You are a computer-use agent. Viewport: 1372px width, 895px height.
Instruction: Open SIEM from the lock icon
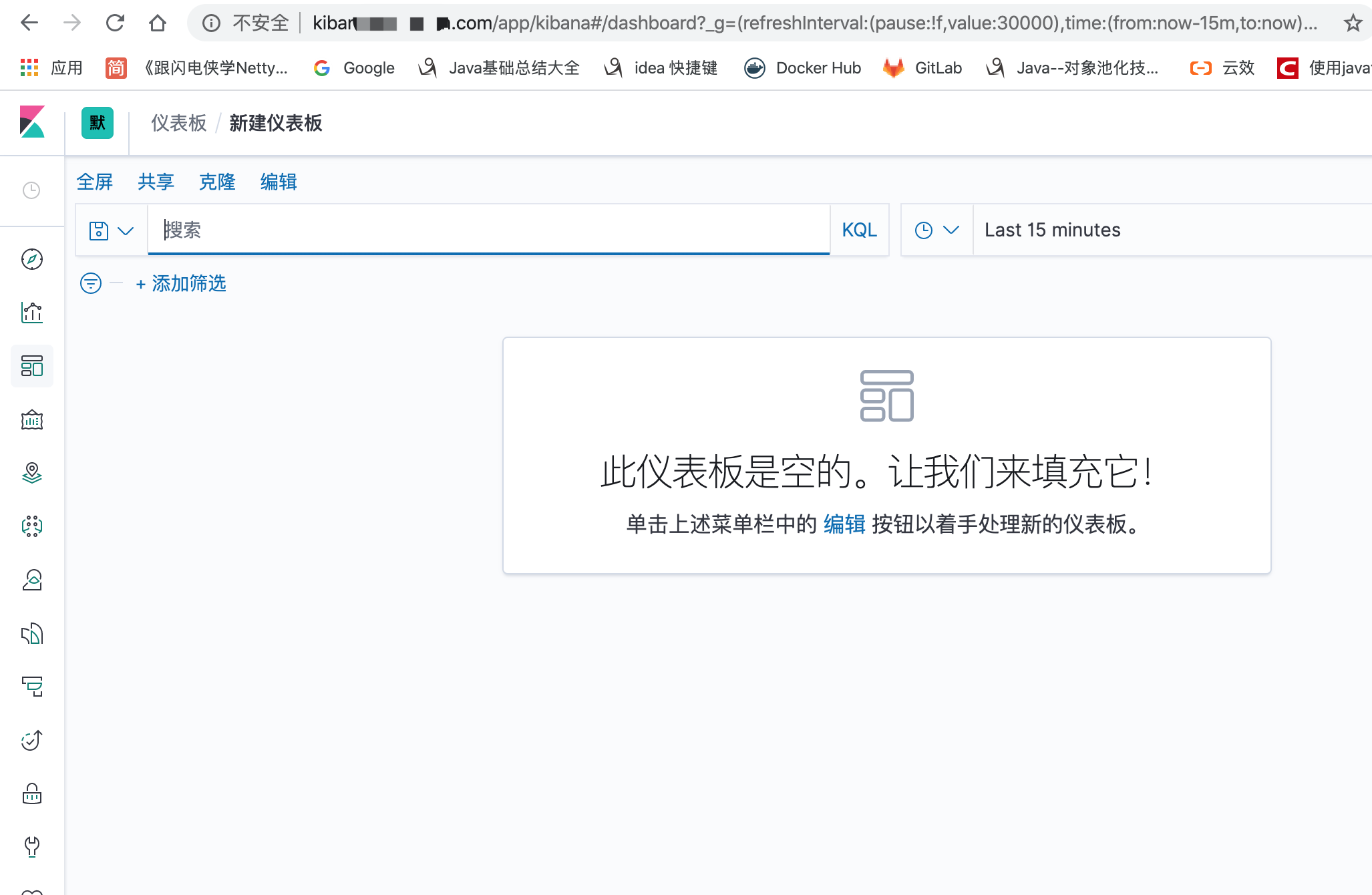(32, 793)
